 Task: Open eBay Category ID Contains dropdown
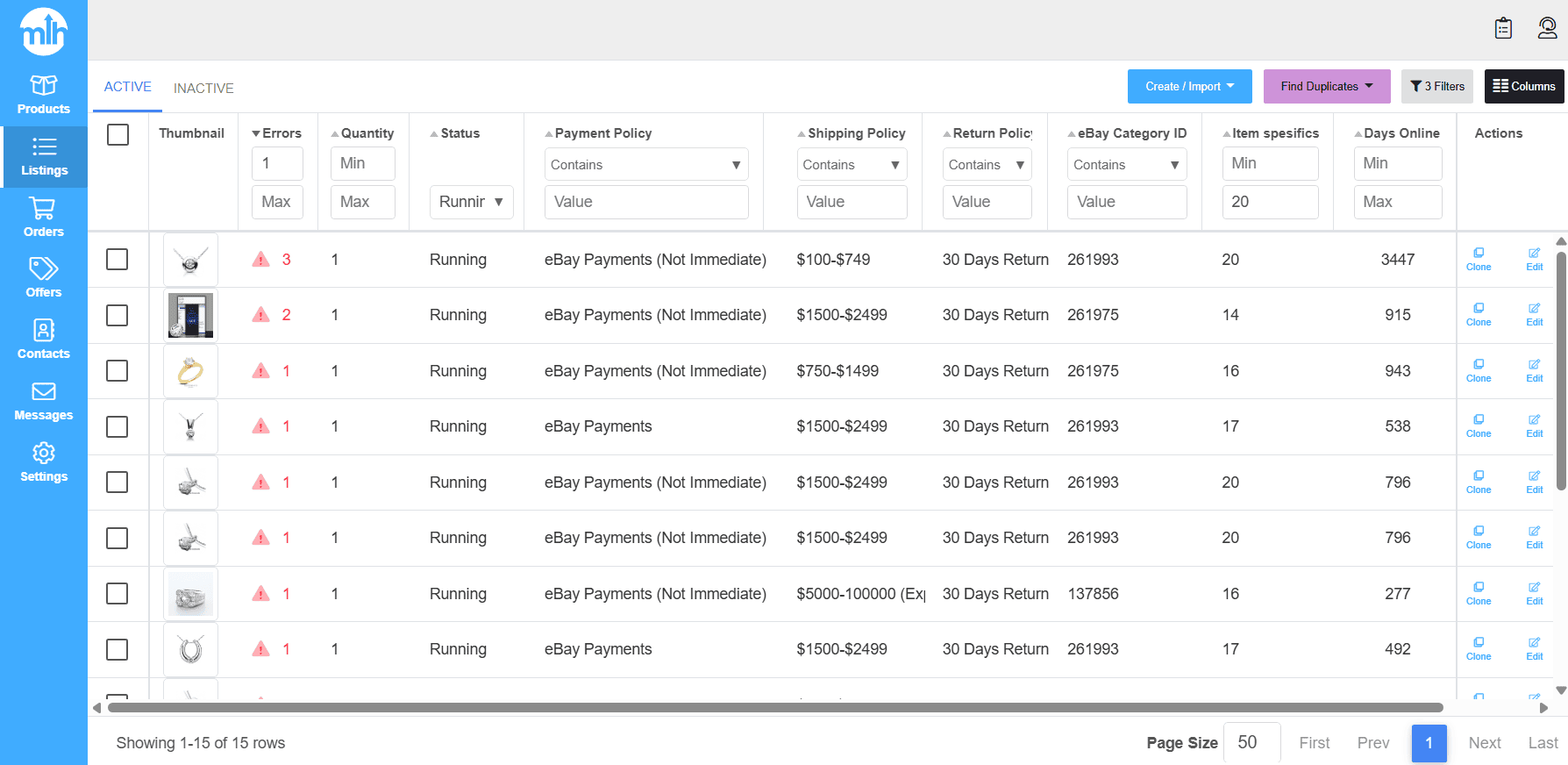click(x=1127, y=164)
